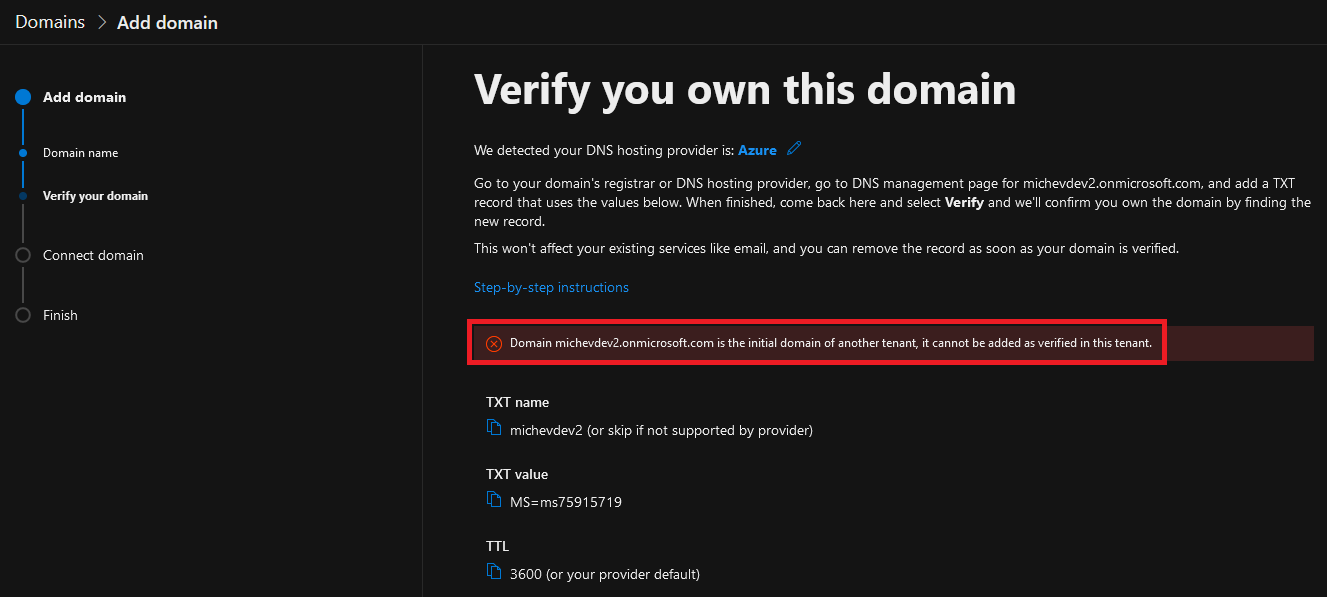Open Step-by-step instructions link
The image size is (1327, 597).
551,287
